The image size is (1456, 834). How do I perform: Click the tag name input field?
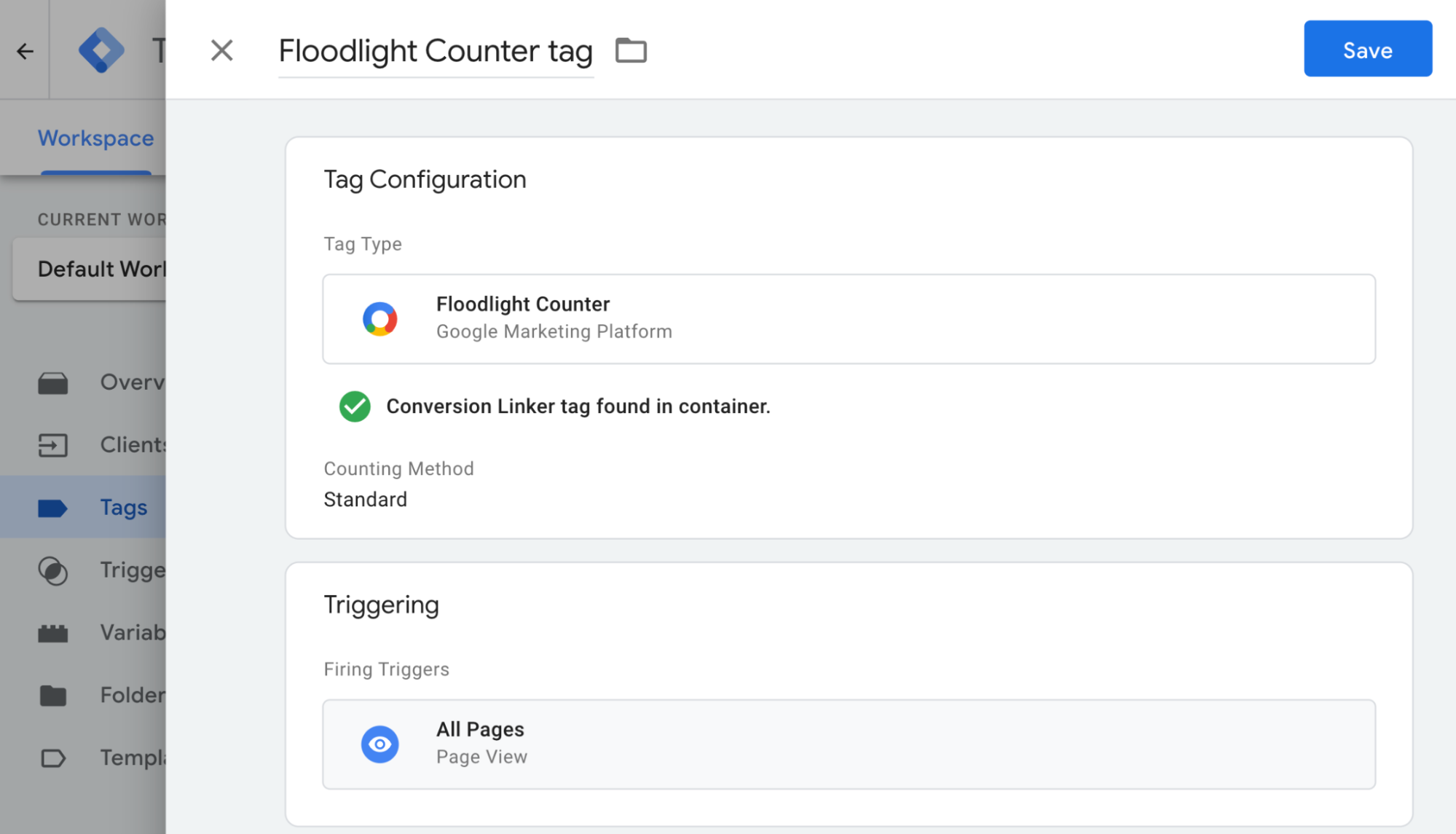pos(435,50)
